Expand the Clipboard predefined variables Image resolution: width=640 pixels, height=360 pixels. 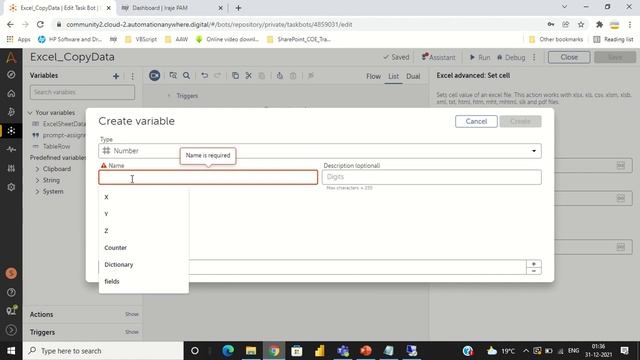click(37, 169)
